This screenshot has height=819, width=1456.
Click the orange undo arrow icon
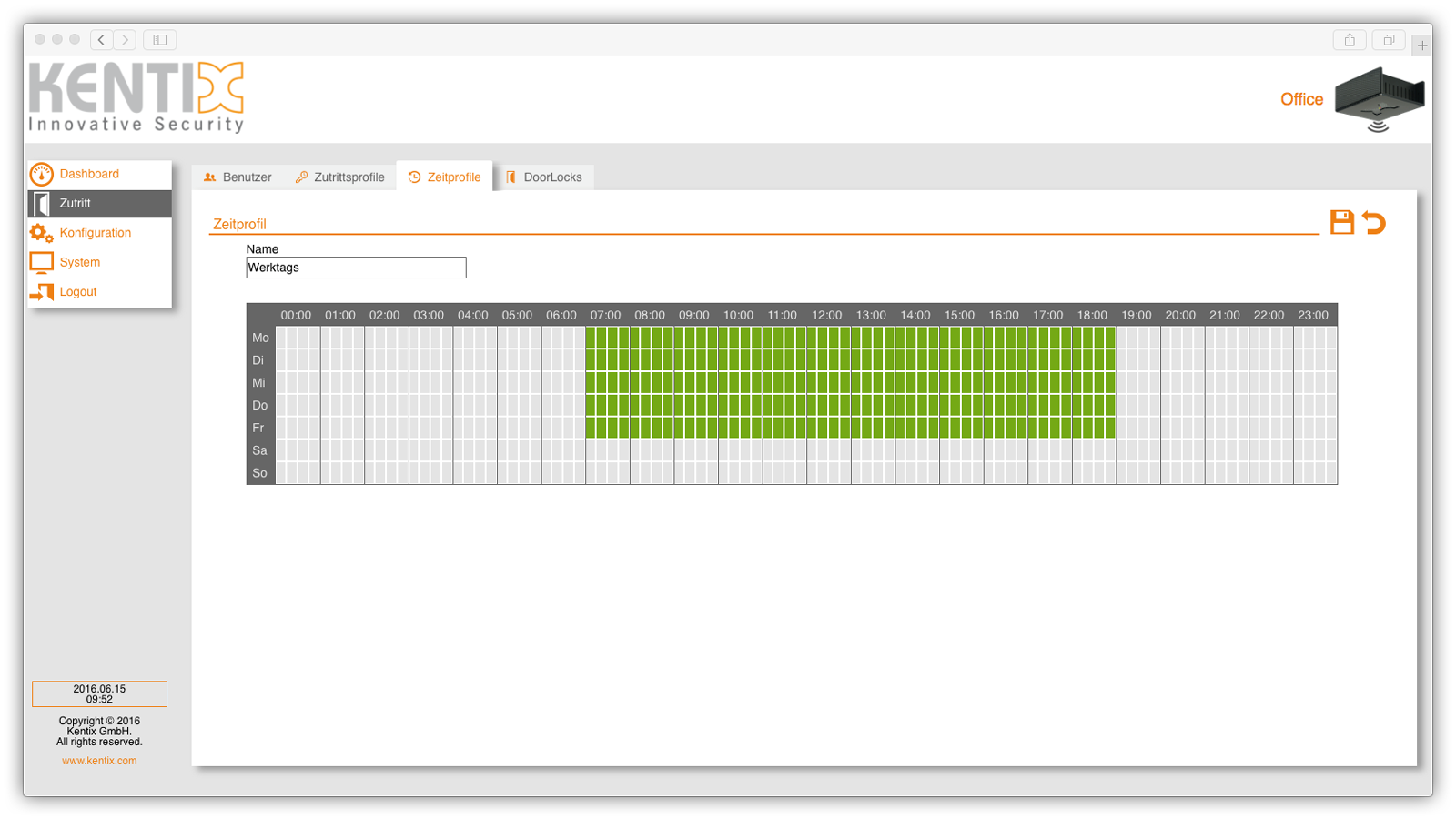point(1374,222)
